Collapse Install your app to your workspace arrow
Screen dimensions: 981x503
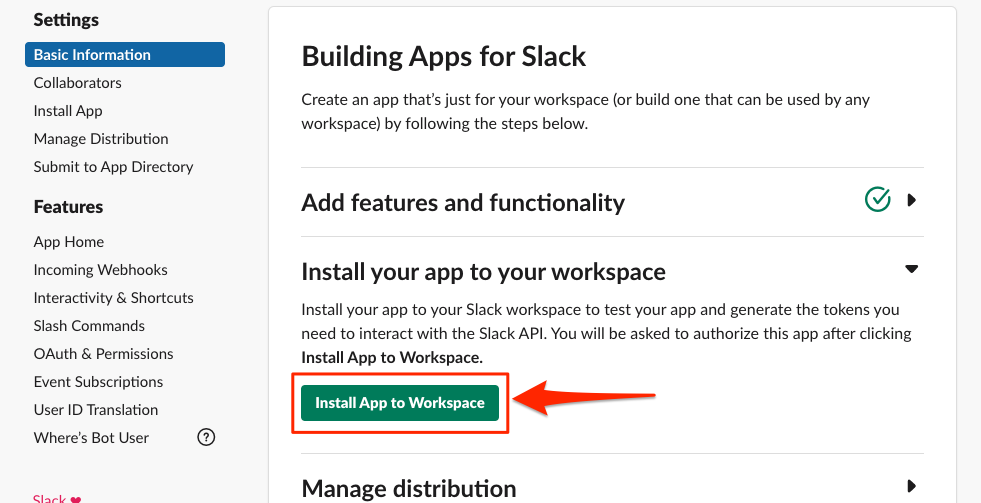coord(912,269)
